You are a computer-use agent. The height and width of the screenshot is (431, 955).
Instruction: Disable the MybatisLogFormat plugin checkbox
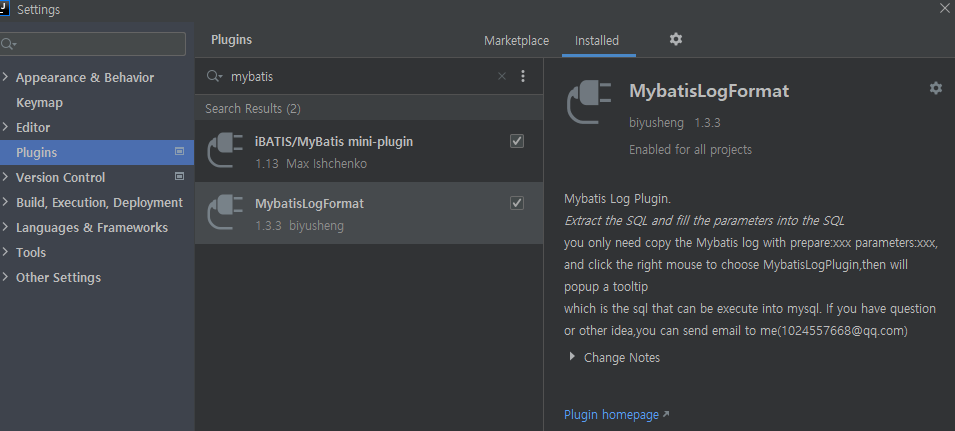pyautogui.click(x=516, y=203)
